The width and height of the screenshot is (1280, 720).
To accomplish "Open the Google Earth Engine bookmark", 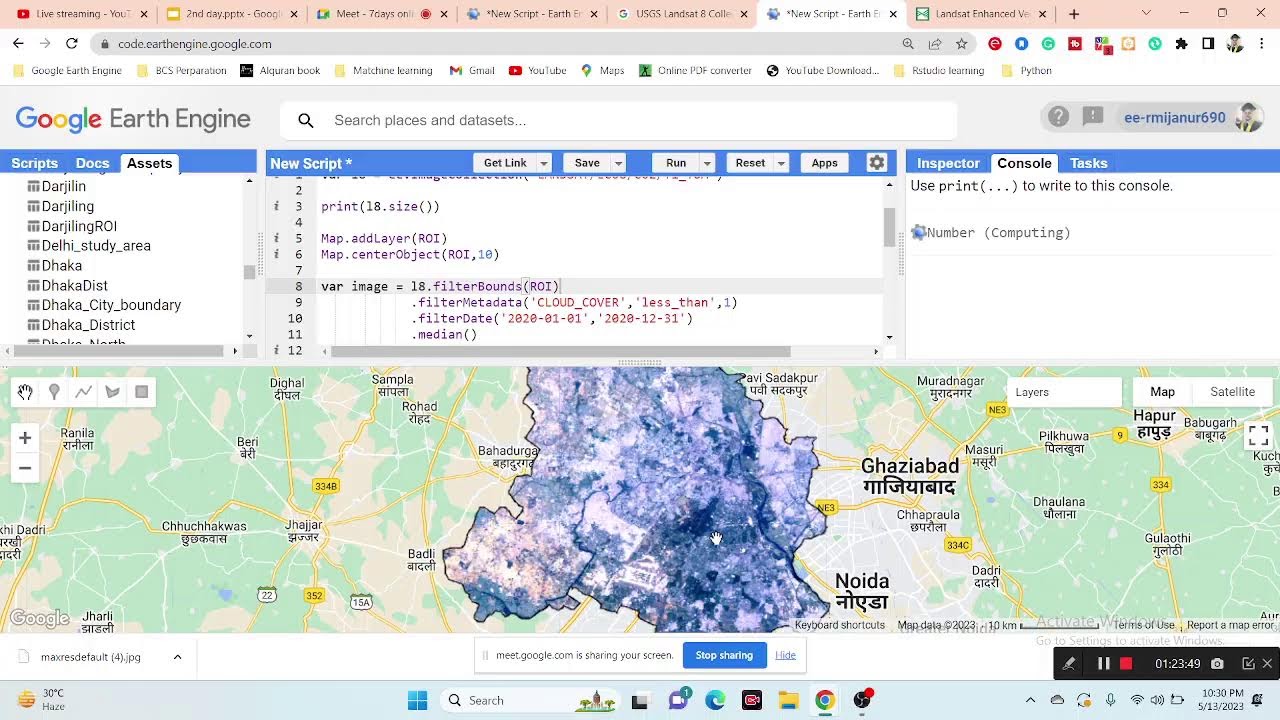I will [68, 71].
